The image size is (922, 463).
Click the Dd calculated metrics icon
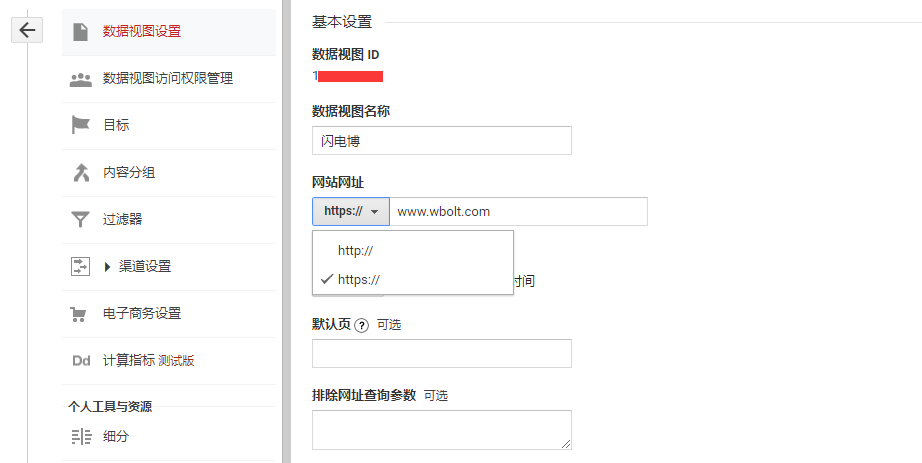[x=81, y=361]
